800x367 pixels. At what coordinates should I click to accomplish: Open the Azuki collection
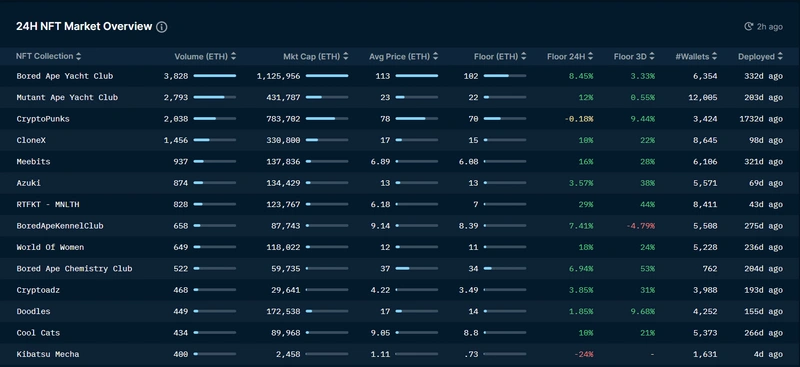tap(29, 183)
